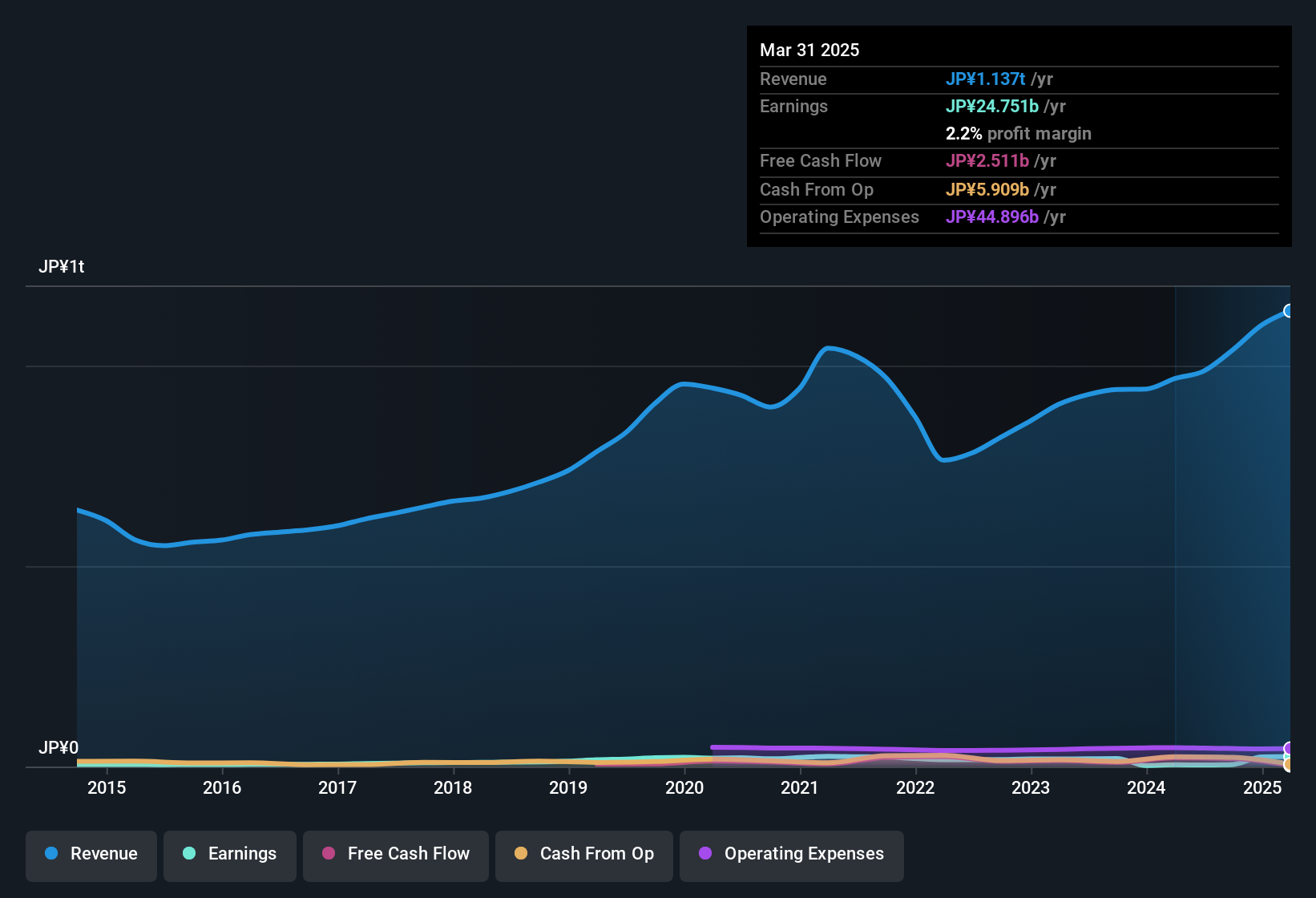The height and width of the screenshot is (898, 1316).
Task: Click the Earnings row label in tooltip
Action: 793,106
